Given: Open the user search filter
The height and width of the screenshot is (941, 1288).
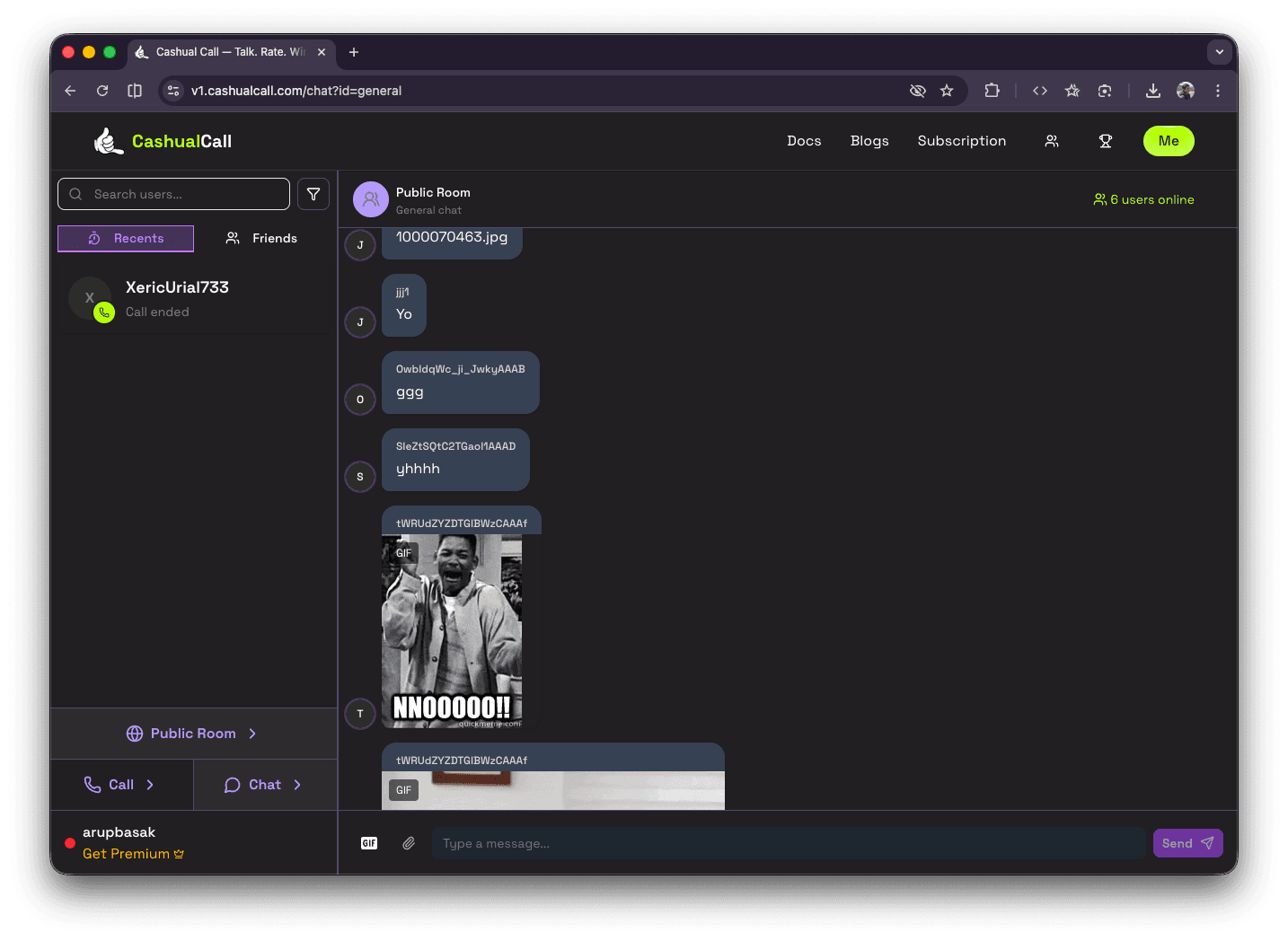Looking at the screenshot, I should coord(313,194).
